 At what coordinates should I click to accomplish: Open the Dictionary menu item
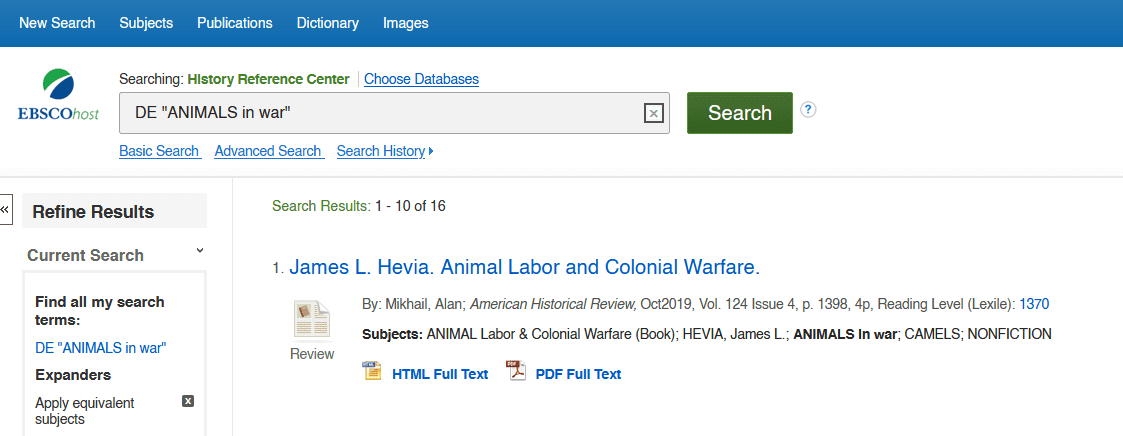[x=328, y=23]
